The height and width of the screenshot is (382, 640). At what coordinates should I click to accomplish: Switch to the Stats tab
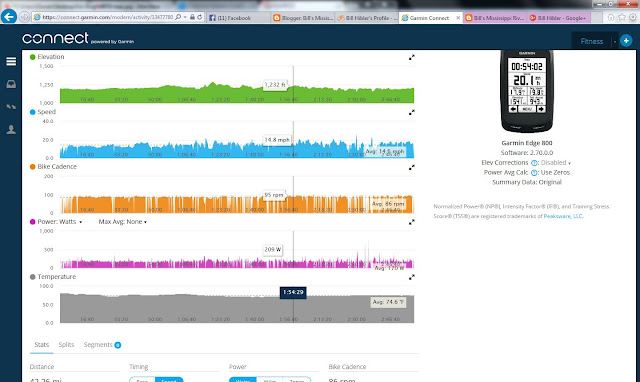coord(42,345)
